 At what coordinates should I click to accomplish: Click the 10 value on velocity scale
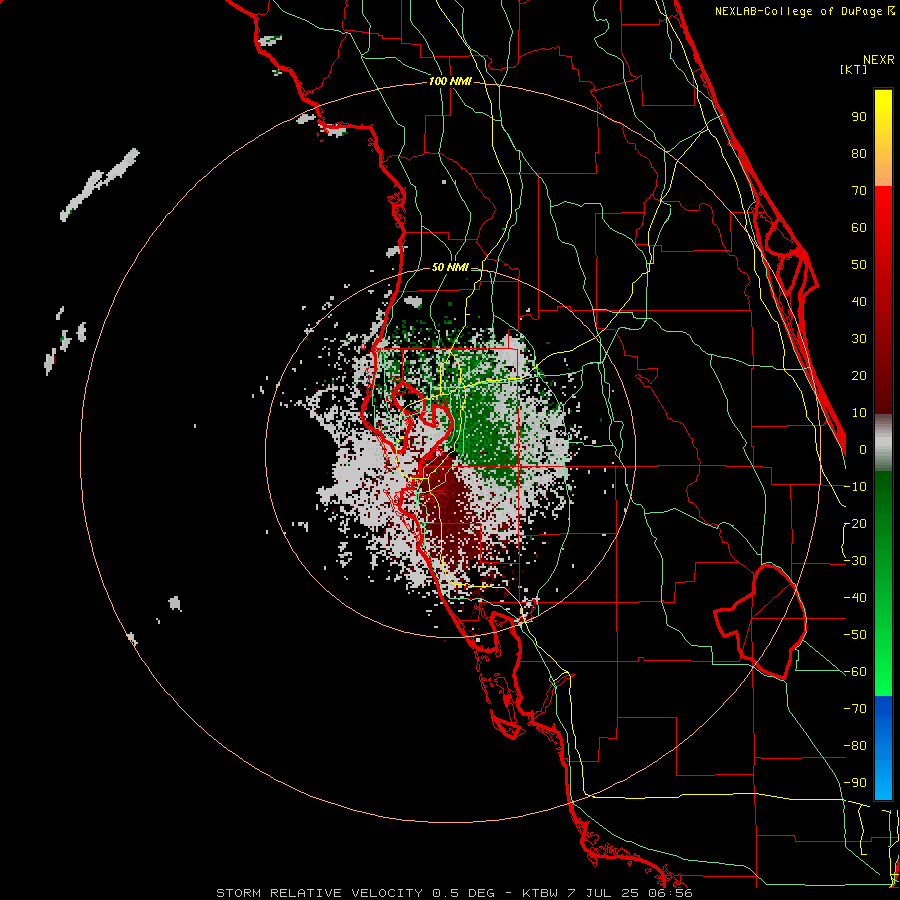pos(859,413)
